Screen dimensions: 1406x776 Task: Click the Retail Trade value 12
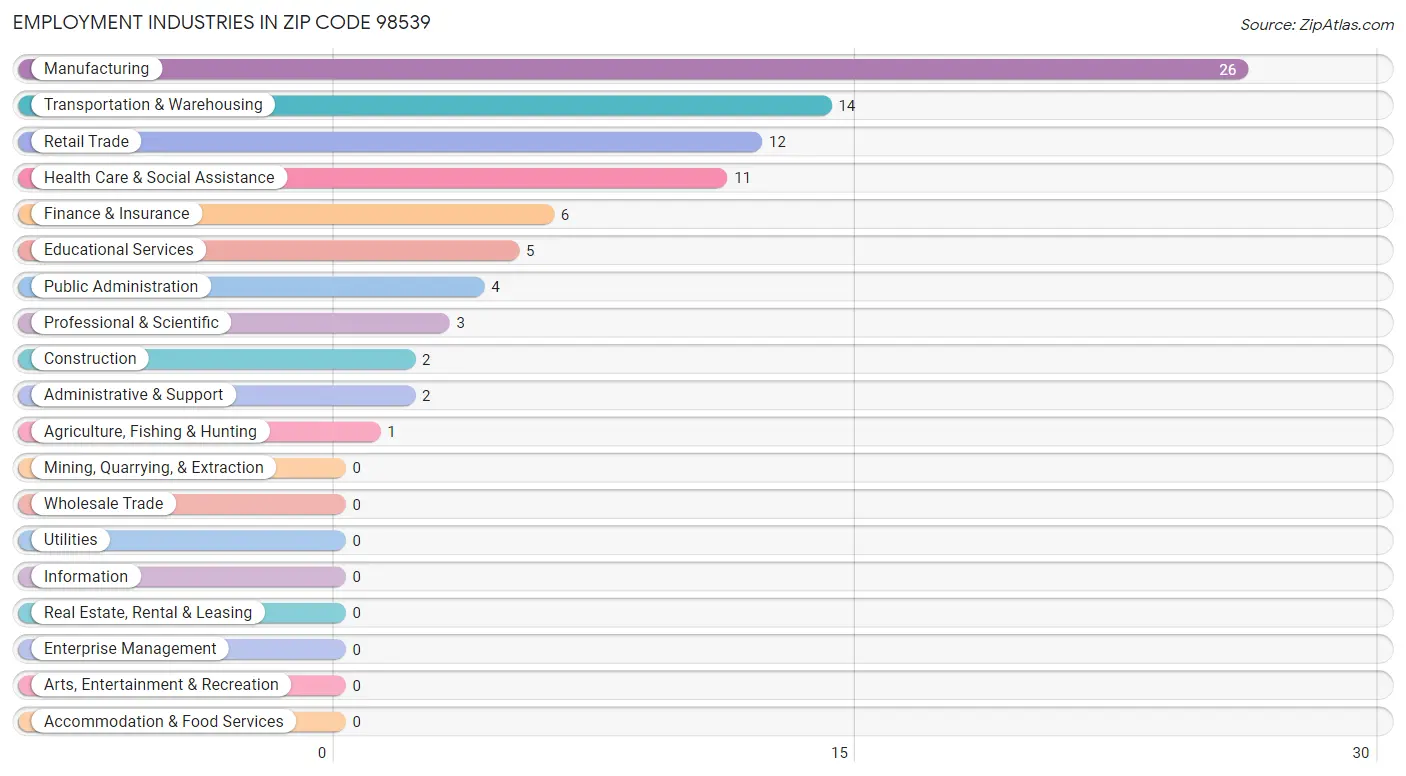(777, 143)
